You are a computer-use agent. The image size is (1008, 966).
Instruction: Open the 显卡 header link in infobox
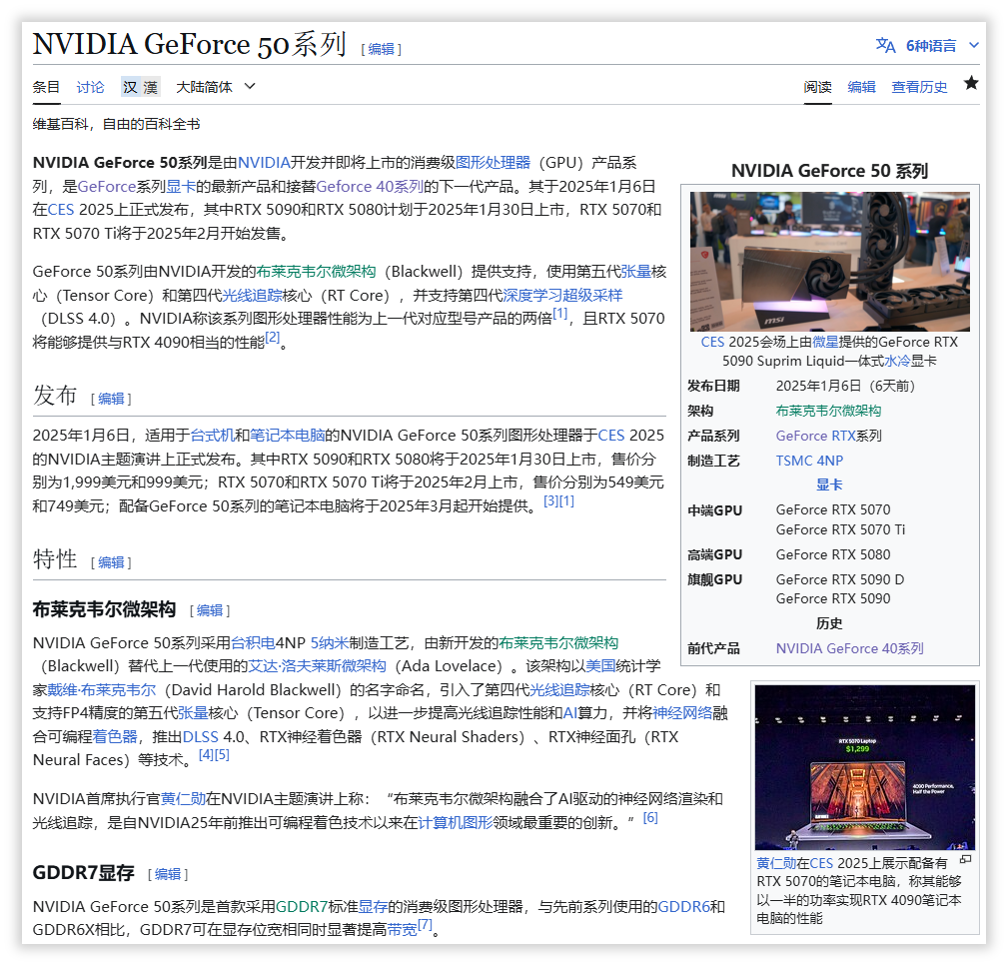[x=829, y=485]
